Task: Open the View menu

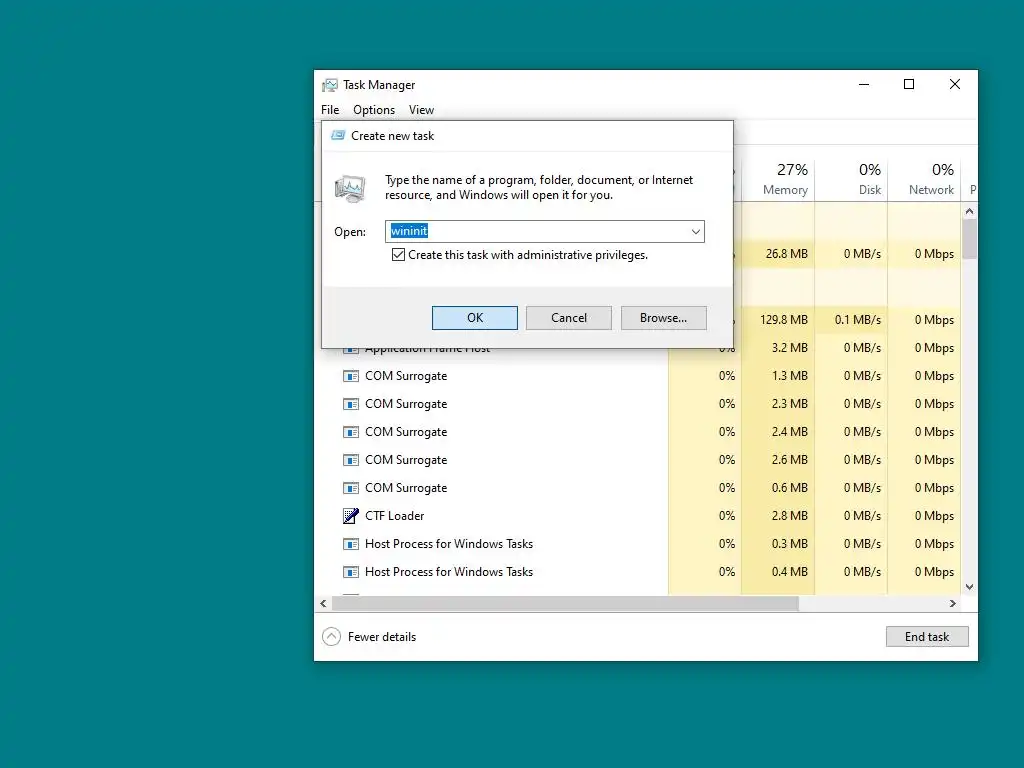Action: tap(421, 110)
